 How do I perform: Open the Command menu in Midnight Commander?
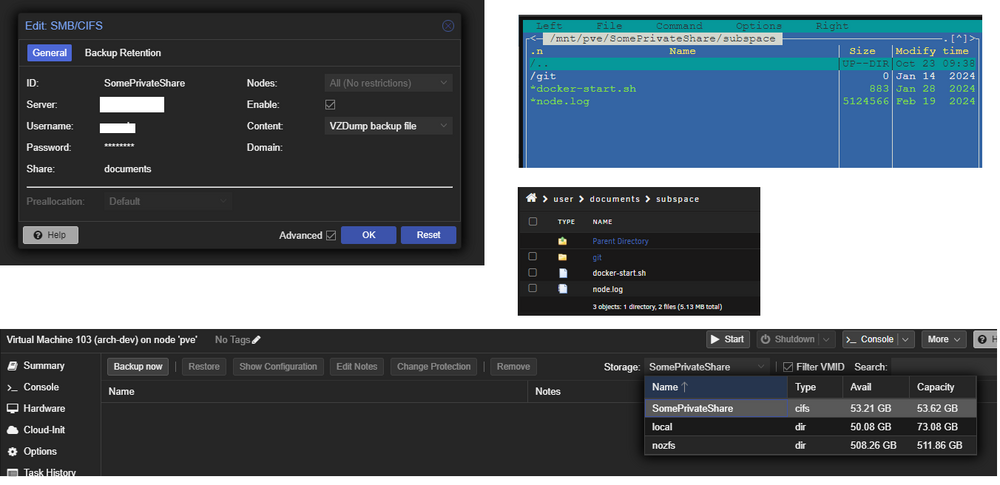(x=679, y=26)
